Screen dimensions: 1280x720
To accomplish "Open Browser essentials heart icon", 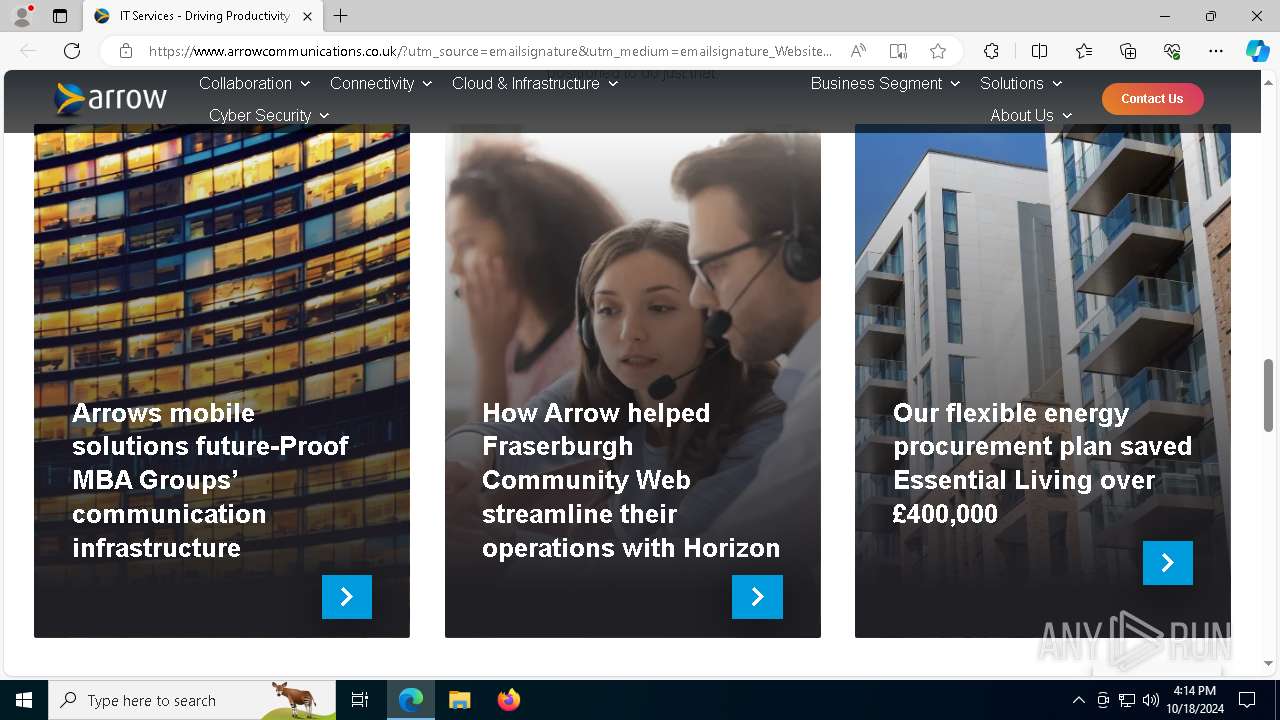I will coord(1172,51).
